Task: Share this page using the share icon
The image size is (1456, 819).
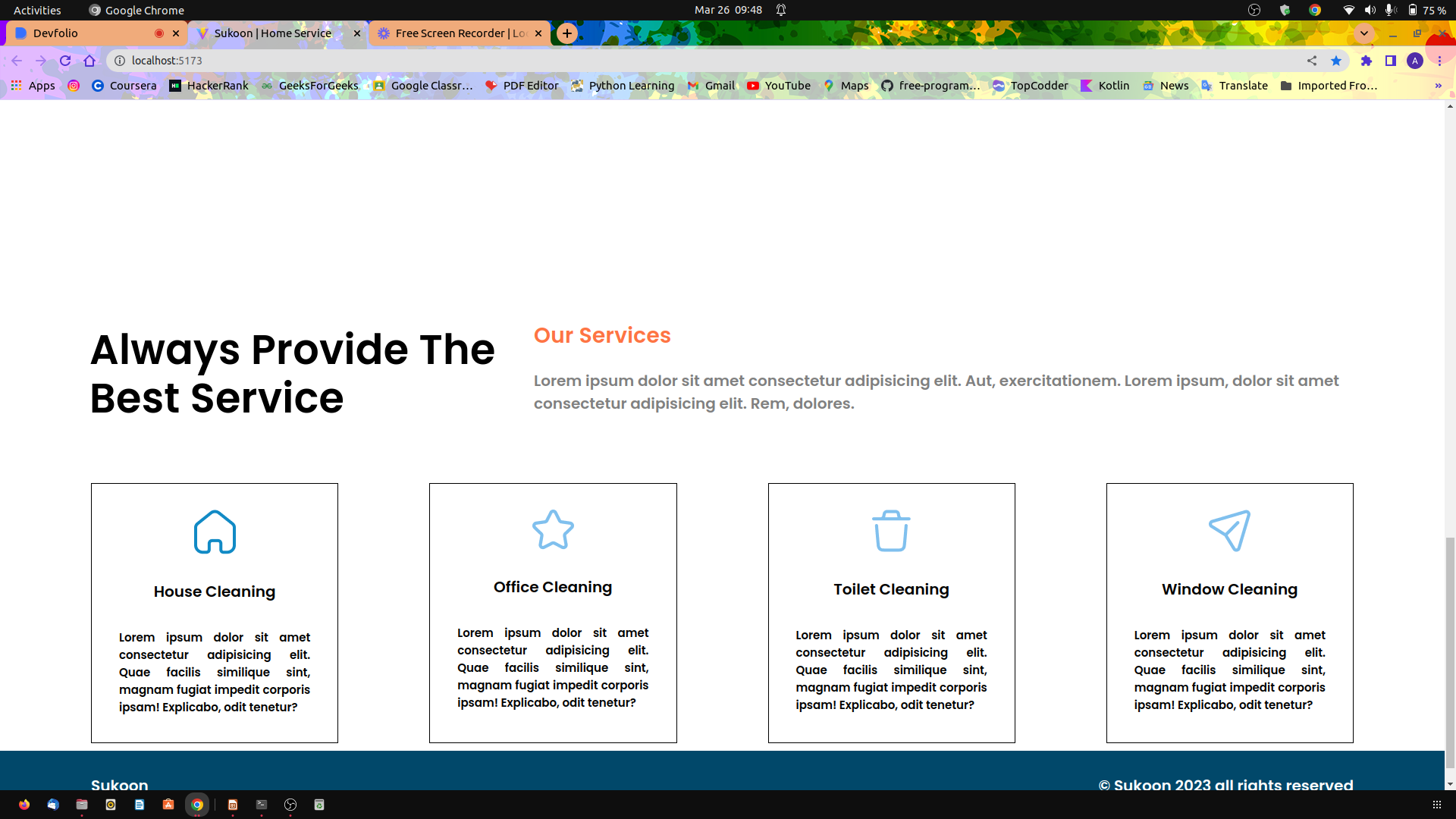Action: [1312, 61]
